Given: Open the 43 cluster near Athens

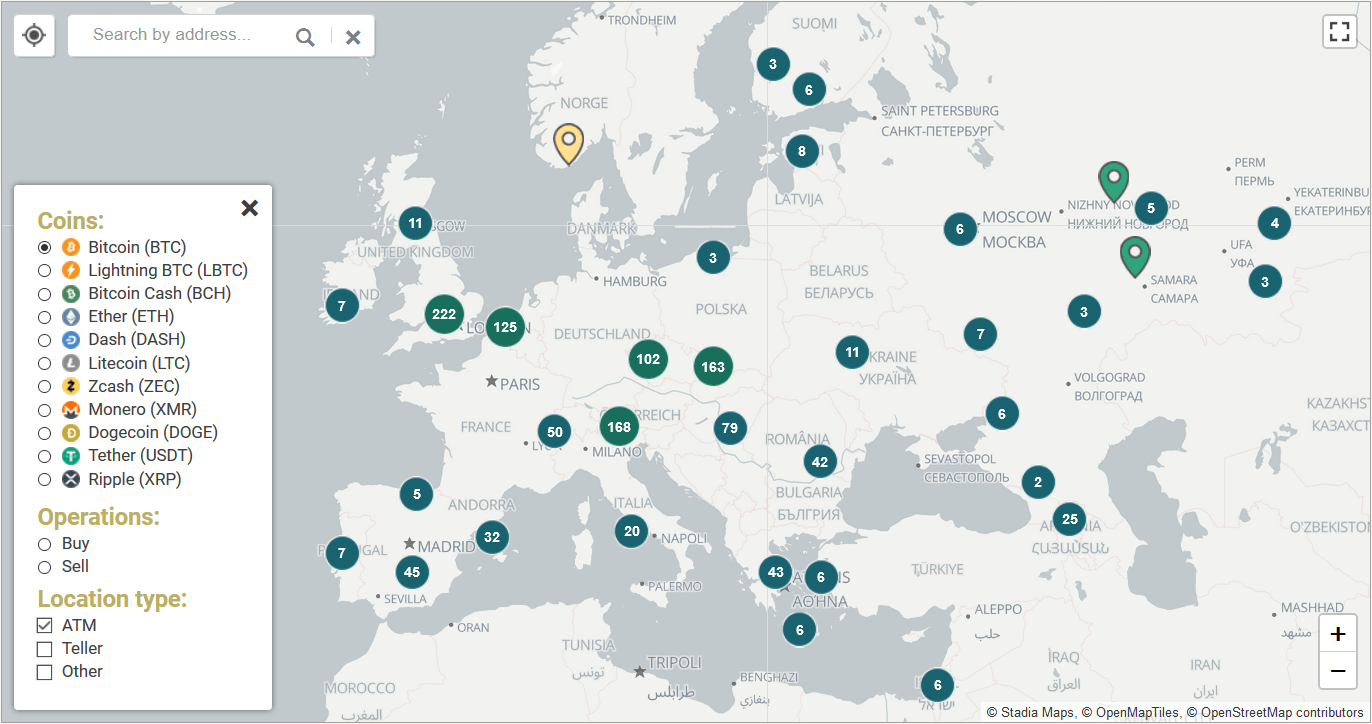Looking at the screenshot, I should 775,571.
